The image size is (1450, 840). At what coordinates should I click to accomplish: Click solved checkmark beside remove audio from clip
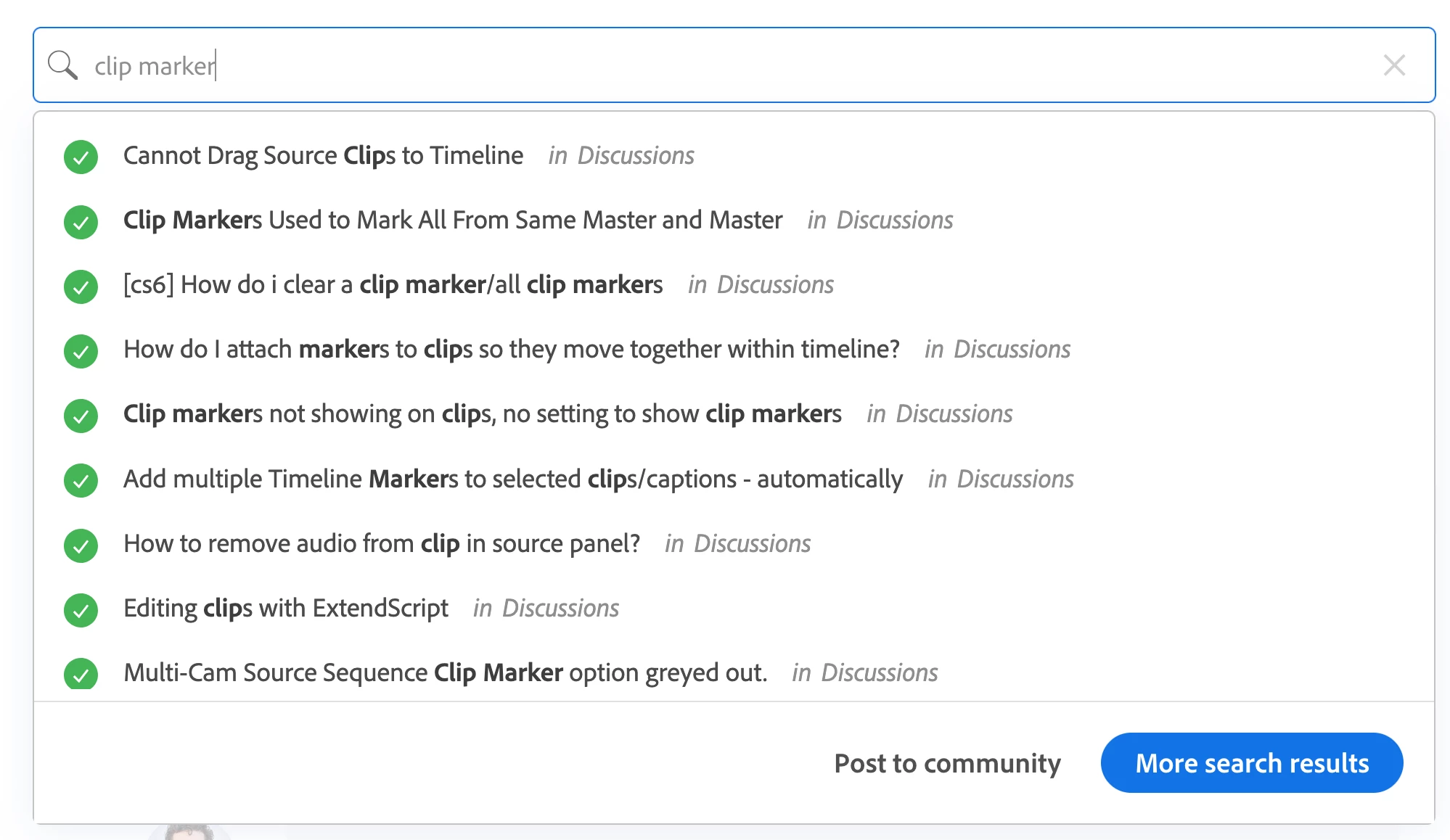click(x=81, y=545)
